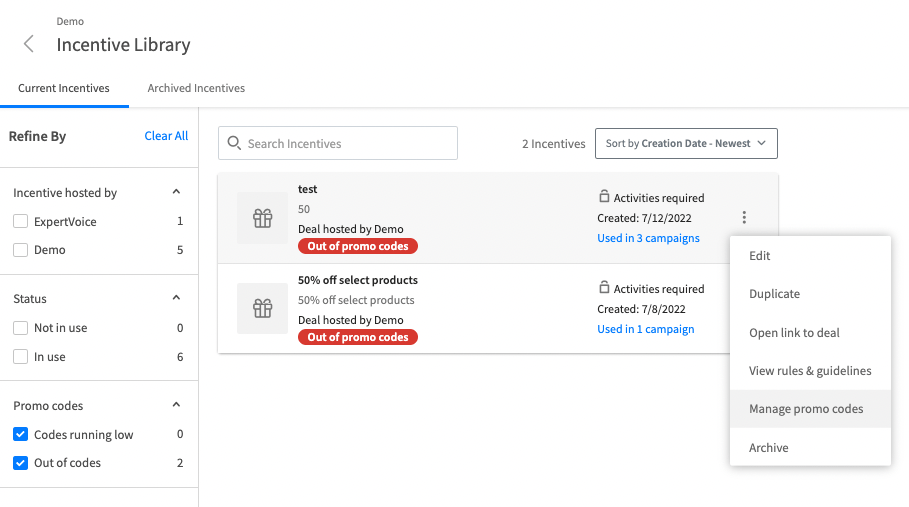Click the Search Incentives input field

345,143
